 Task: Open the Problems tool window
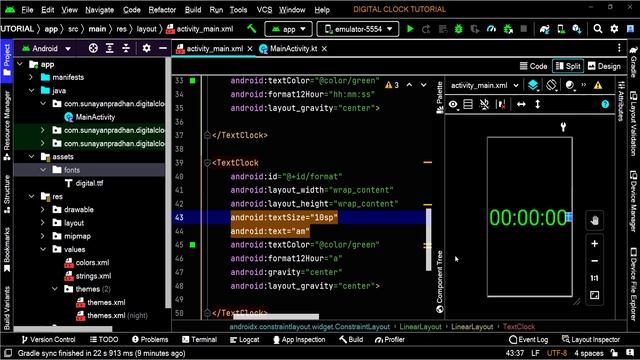pyautogui.click(x=150, y=340)
